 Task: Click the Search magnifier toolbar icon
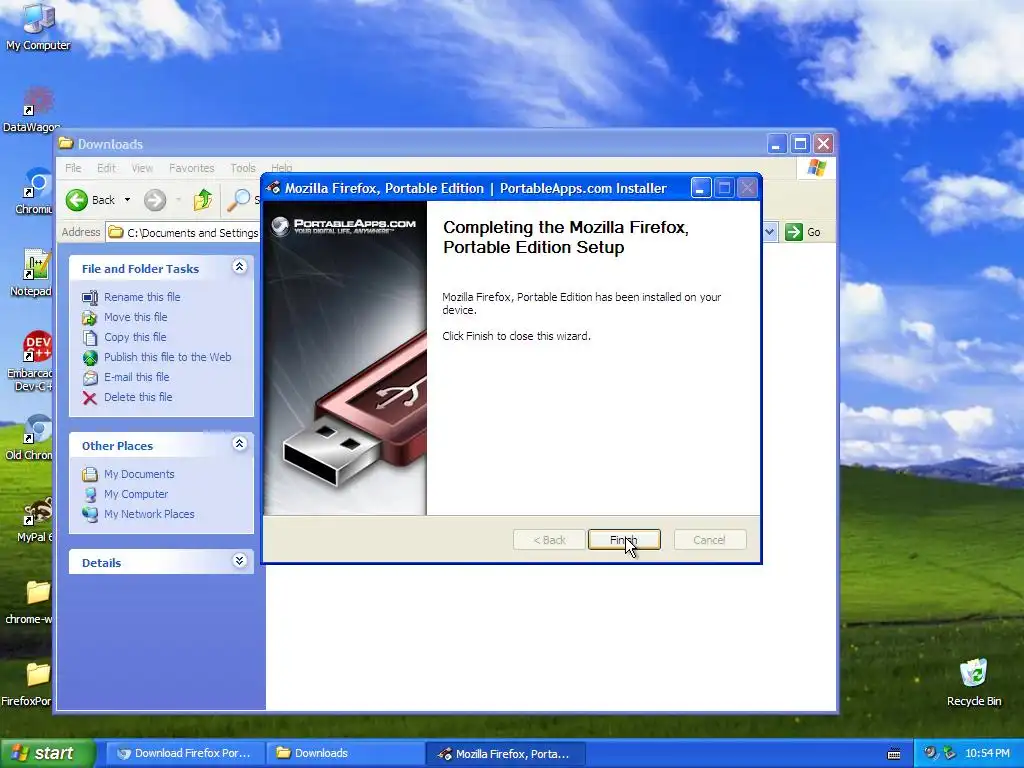238,200
